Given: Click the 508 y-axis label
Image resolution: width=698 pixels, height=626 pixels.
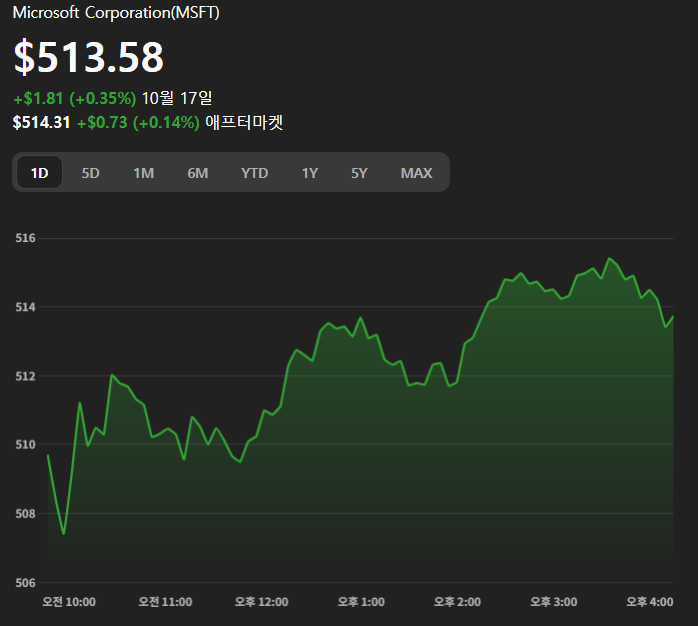Looking at the screenshot, I should [x=25, y=514].
